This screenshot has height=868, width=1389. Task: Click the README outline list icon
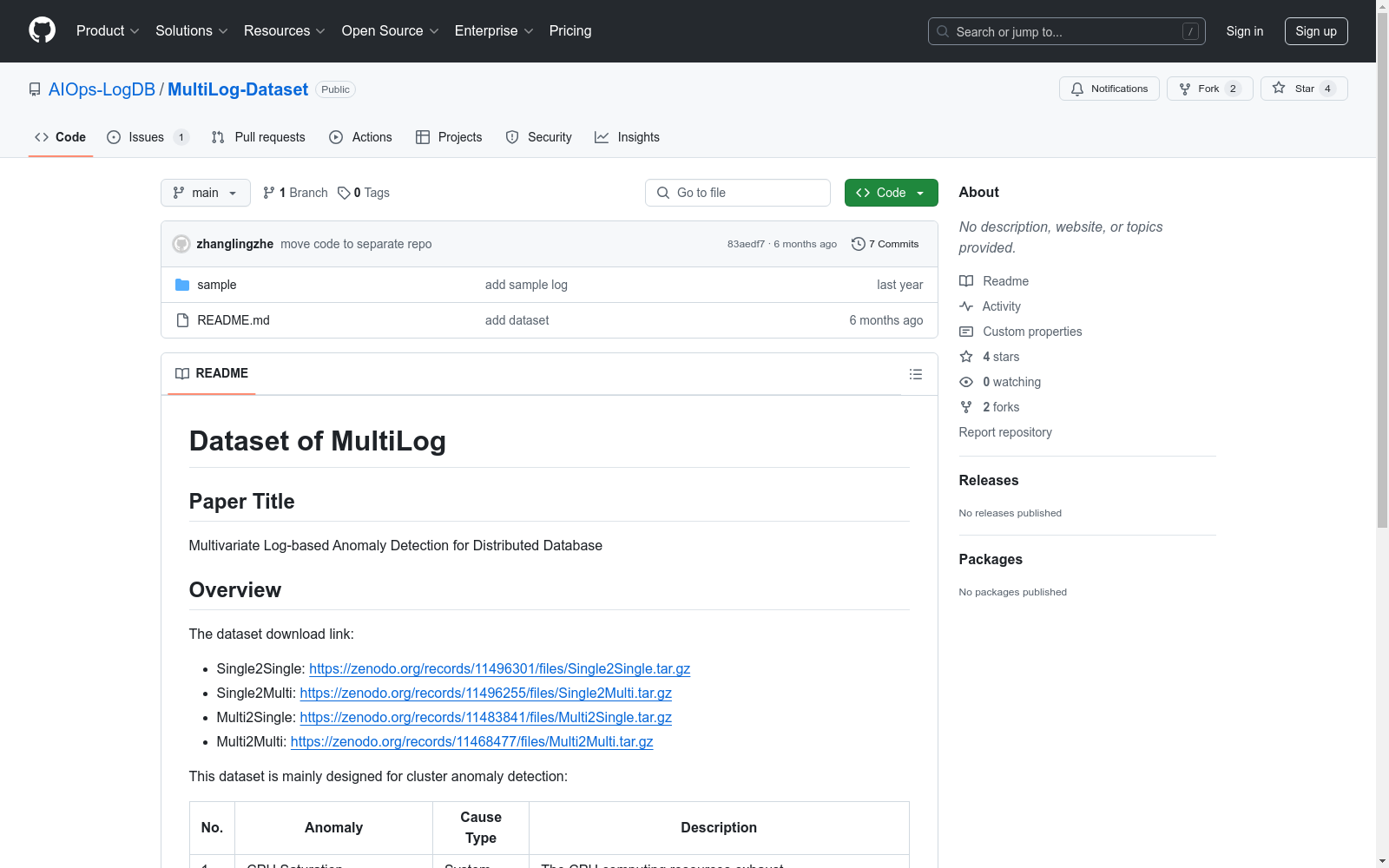click(916, 373)
